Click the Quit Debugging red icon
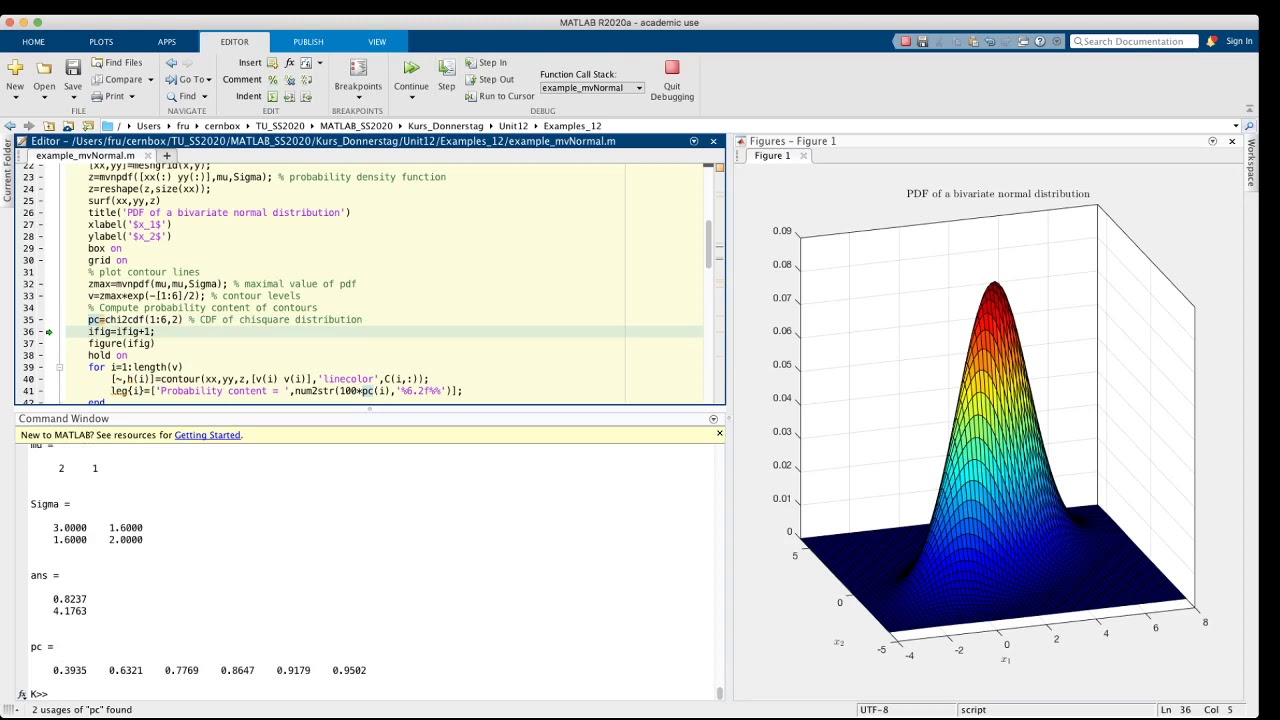 (x=672, y=67)
